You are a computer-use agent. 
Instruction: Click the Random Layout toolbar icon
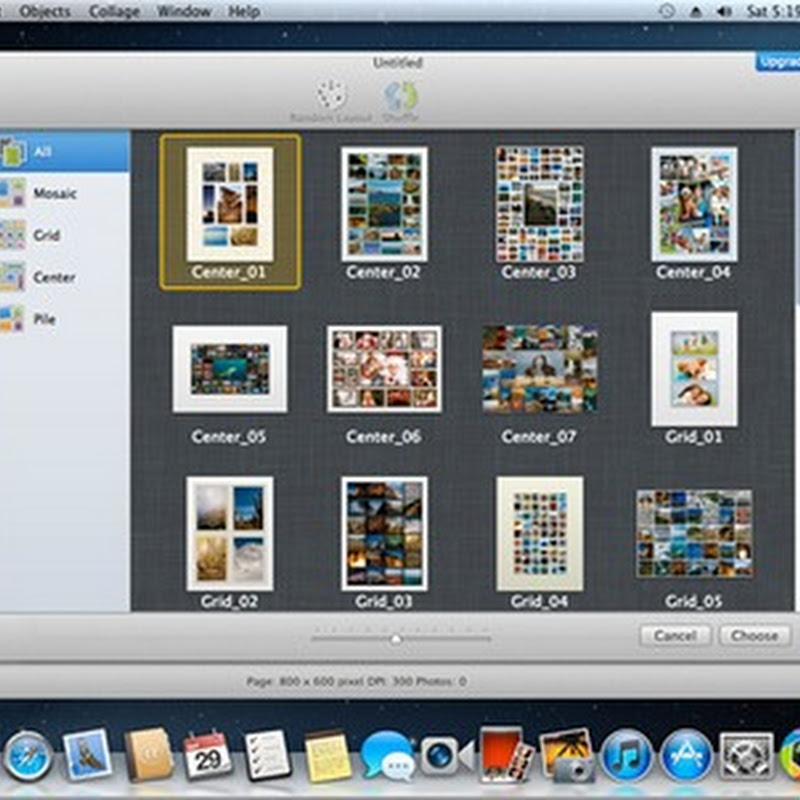[x=329, y=98]
